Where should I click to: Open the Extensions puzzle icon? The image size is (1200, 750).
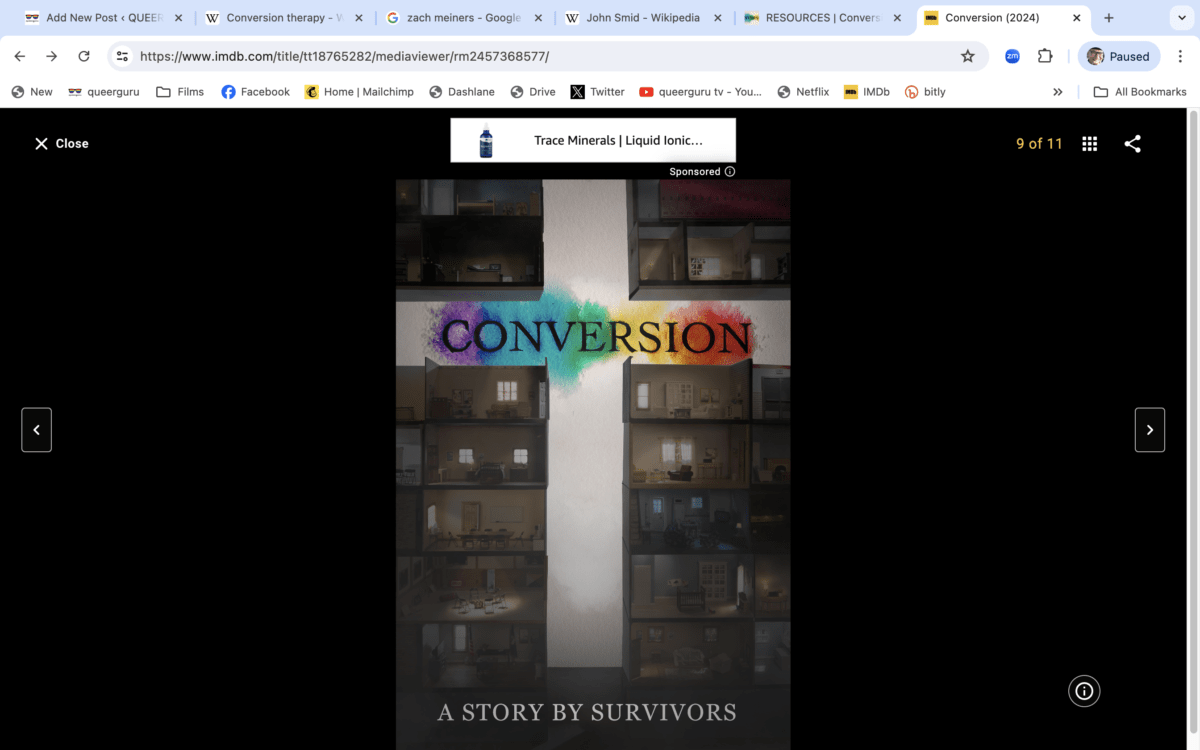(1045, 57)
